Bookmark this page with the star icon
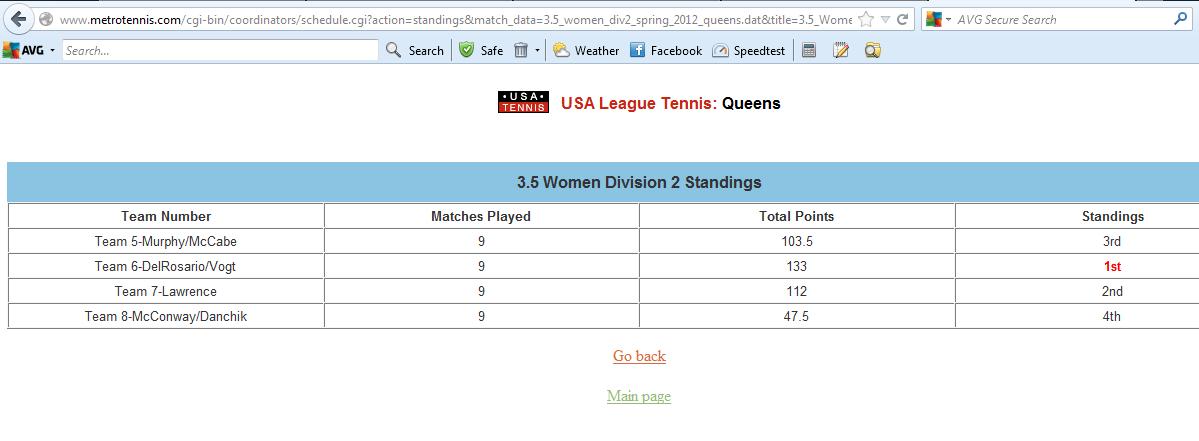The image size is (1199, 441). coord(866,20)
